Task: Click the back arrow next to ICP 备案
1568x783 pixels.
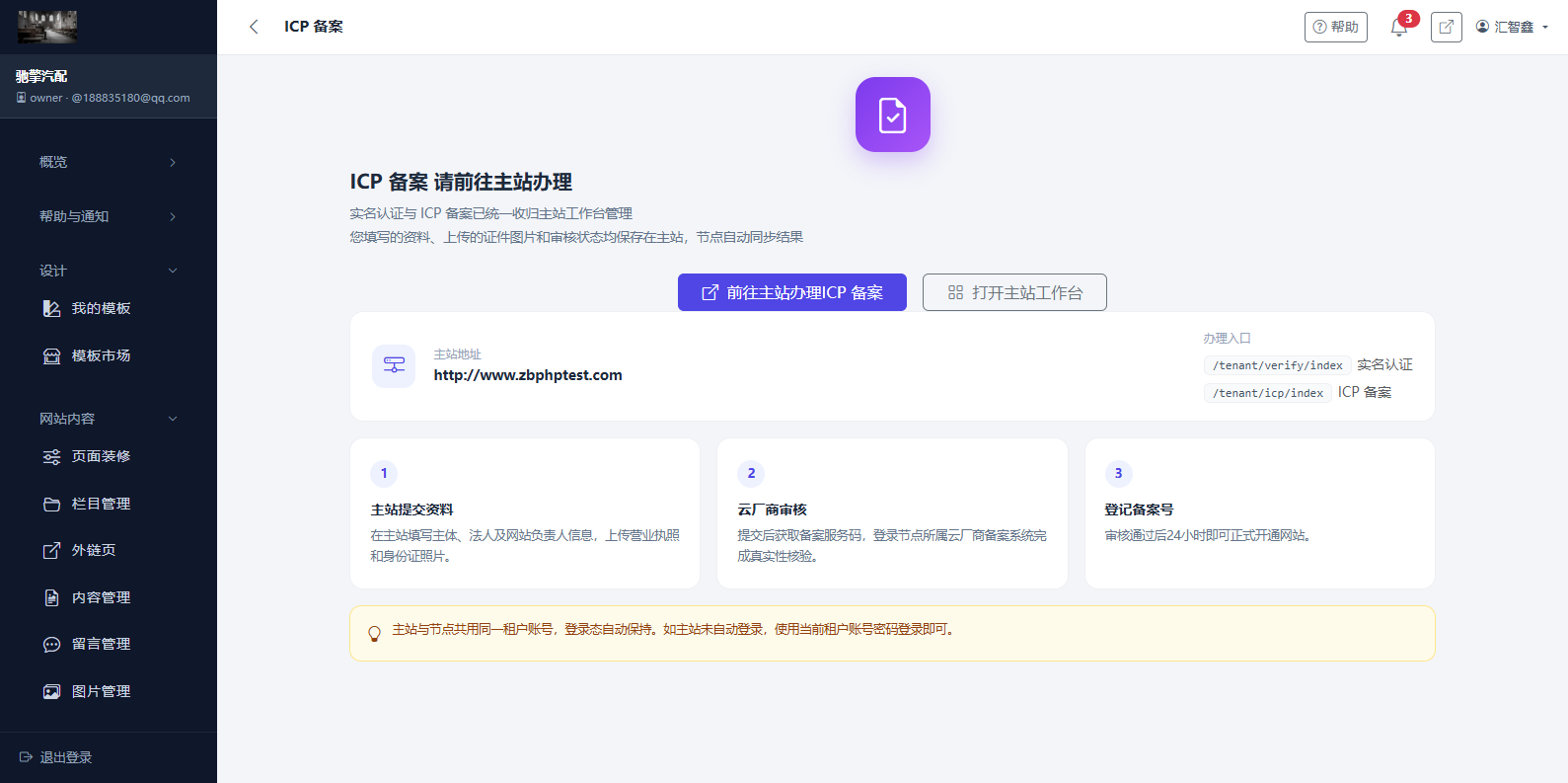Action: click(254, 27)
